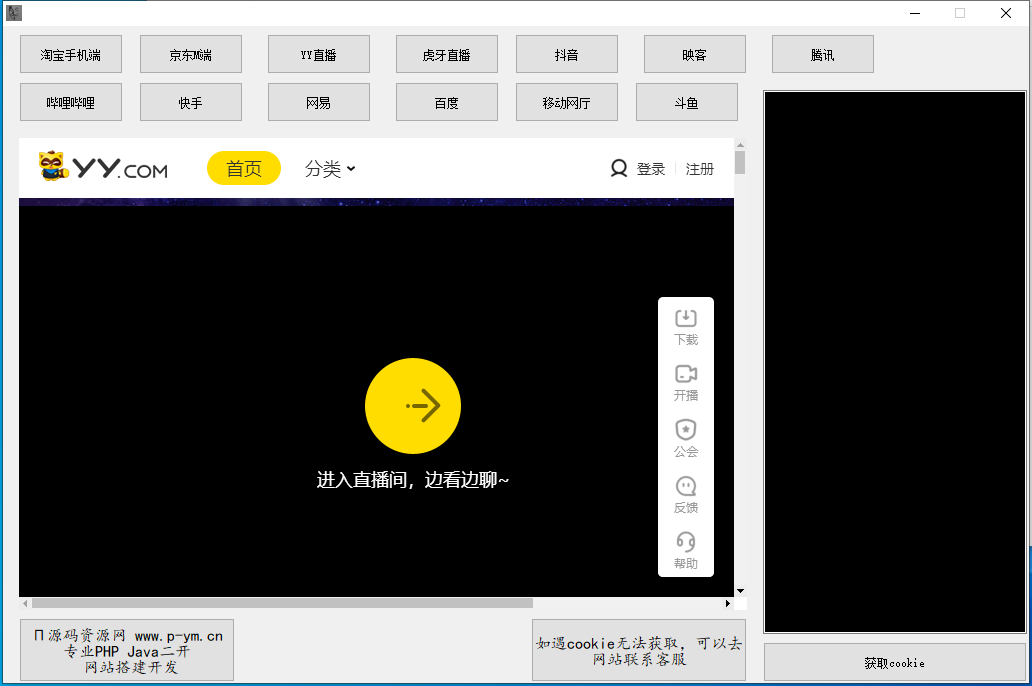Click the 如遇cookie无法获取 notice button
This screenshot has height=686, width=1032.
(x=639, y=650)
